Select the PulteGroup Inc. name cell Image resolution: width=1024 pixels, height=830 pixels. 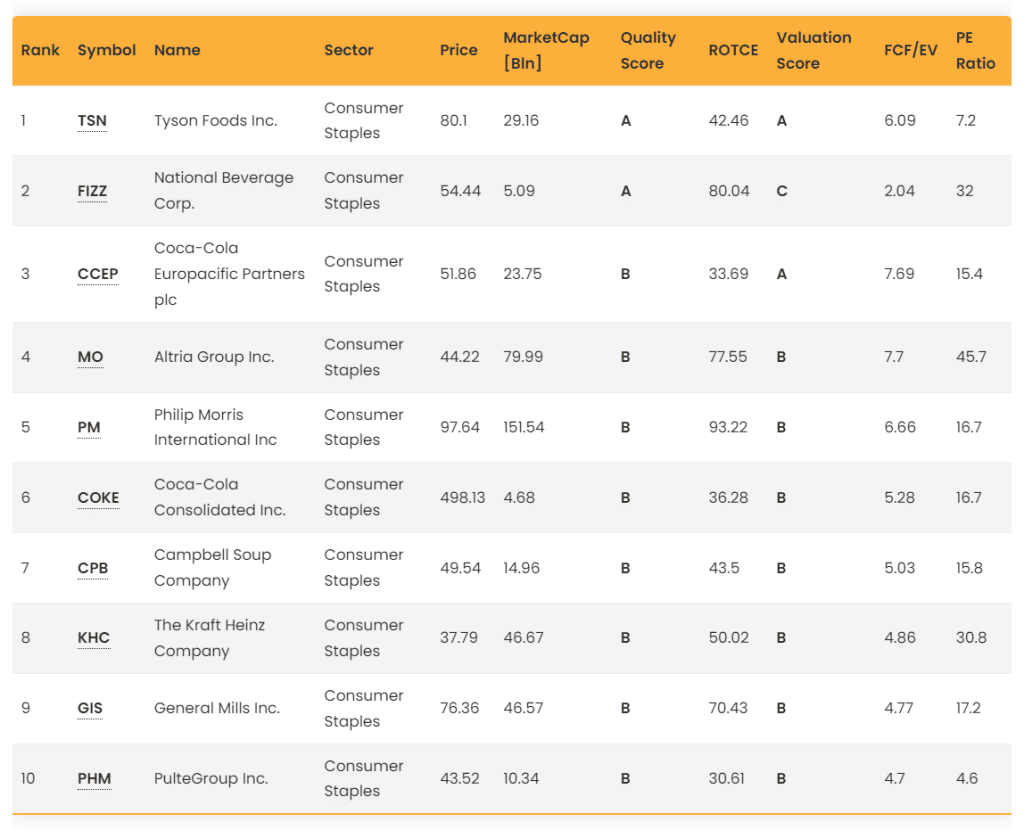coord(211,778)
